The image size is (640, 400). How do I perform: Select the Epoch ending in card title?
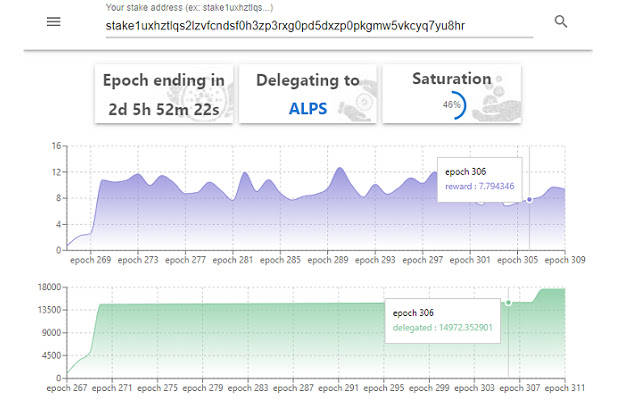[x=165, y=80]
